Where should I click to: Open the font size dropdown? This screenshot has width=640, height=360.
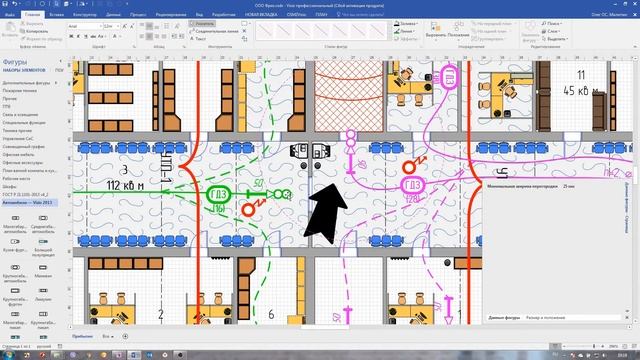tap(118, 26)
